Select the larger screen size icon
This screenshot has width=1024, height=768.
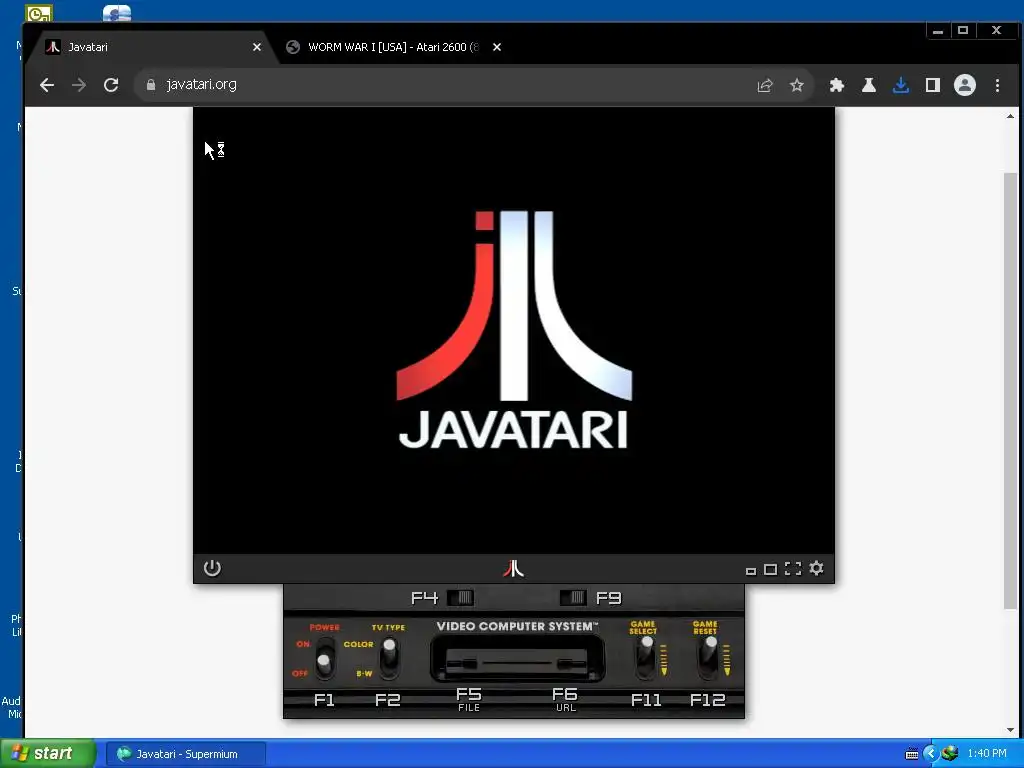tap(771, 569)
